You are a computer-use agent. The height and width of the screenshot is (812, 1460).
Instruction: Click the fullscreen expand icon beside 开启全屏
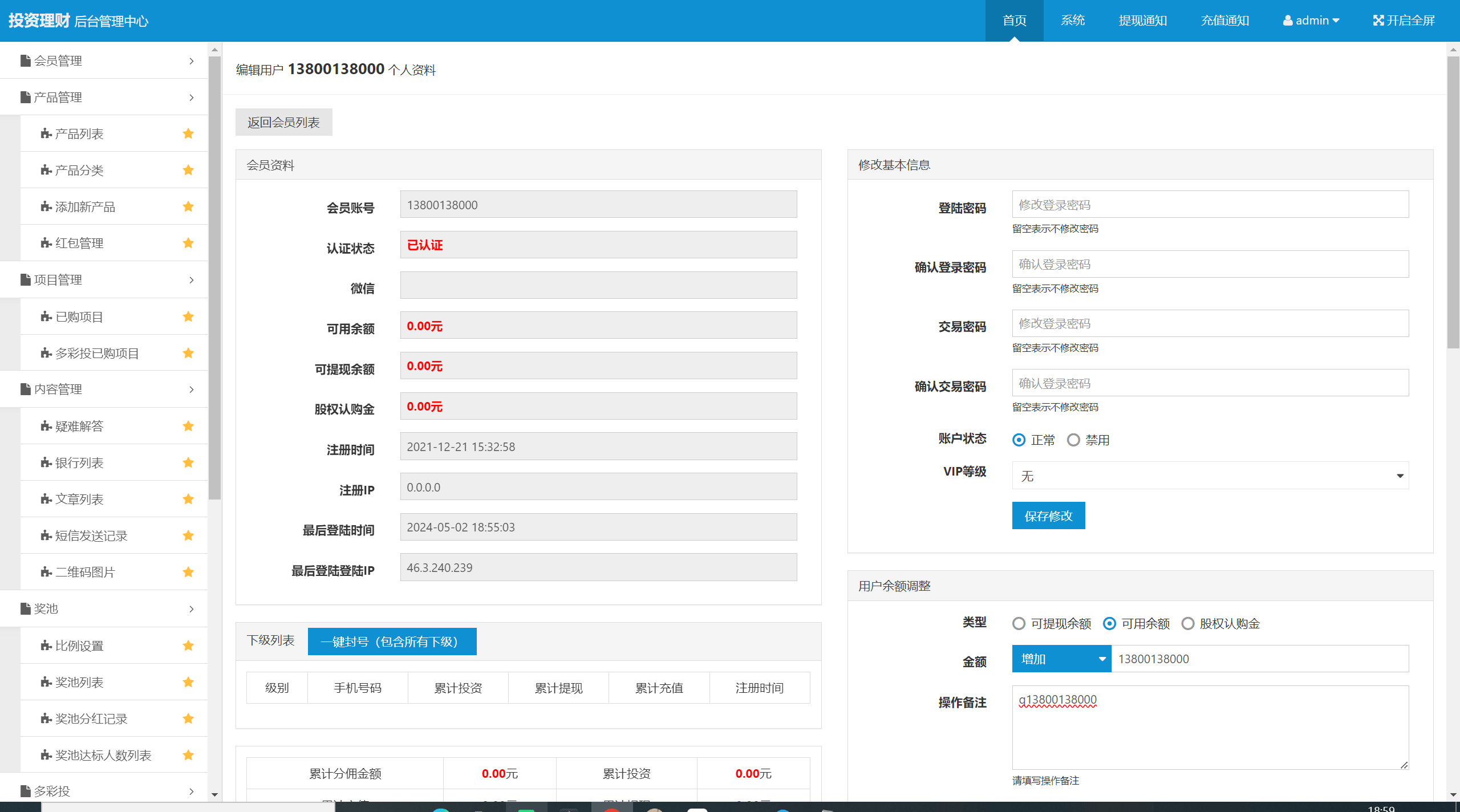(1378, 21)
